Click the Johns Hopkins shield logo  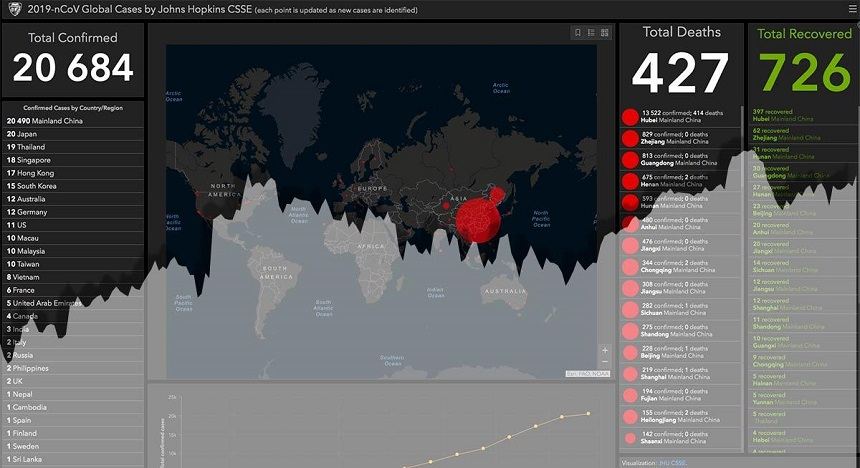12,10
